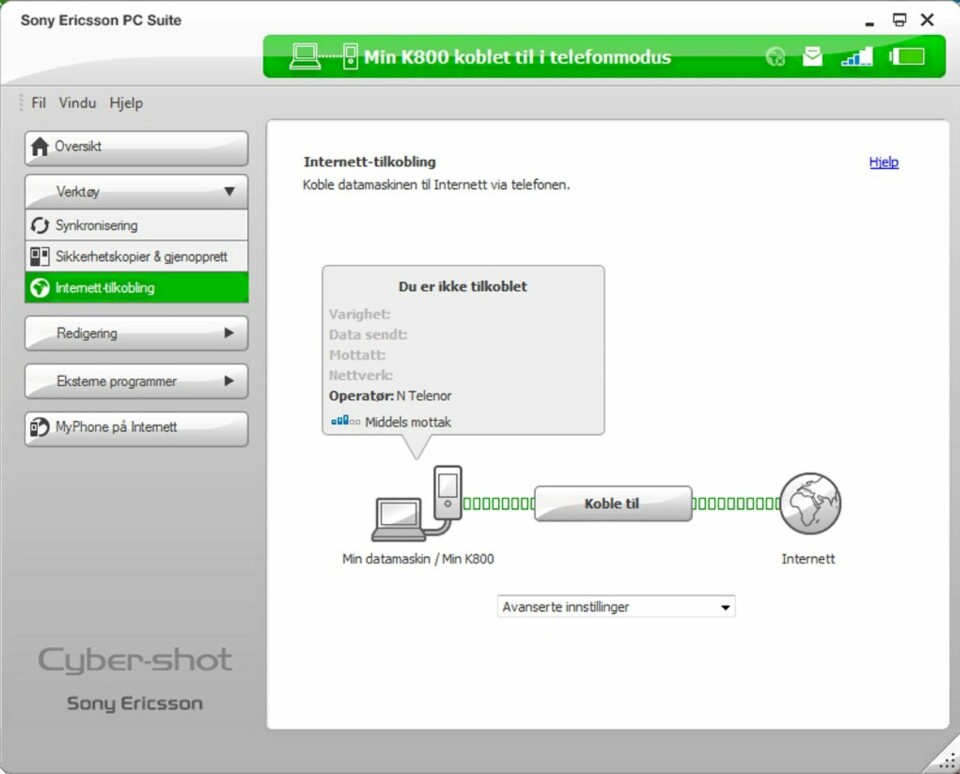Click the phone icon in the green status bar
The image size is (960, 774).
pos(350,57)
